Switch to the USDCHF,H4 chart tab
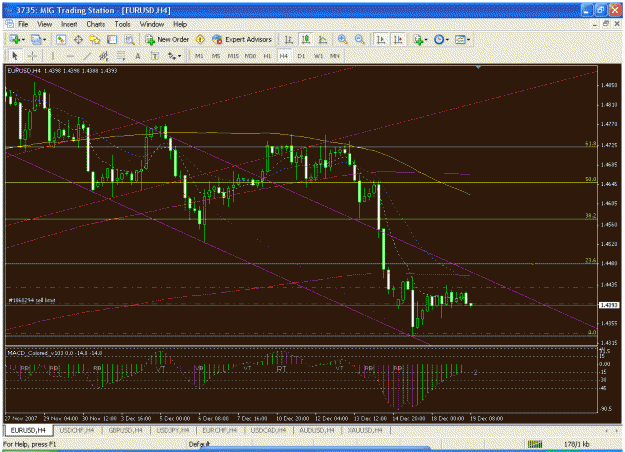 point(77,430)
